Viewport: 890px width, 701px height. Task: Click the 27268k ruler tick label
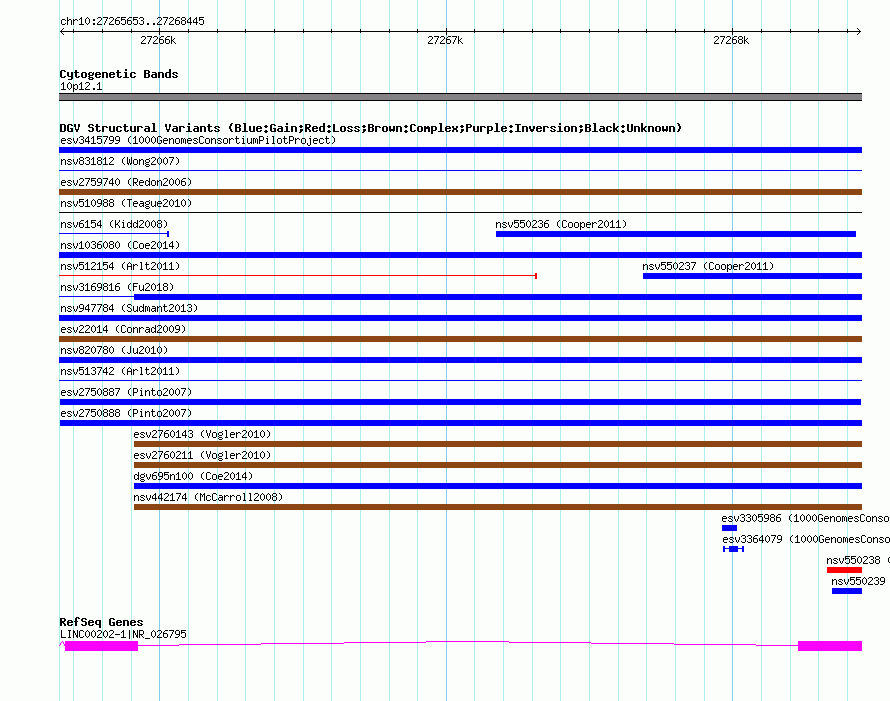[731, 40]
